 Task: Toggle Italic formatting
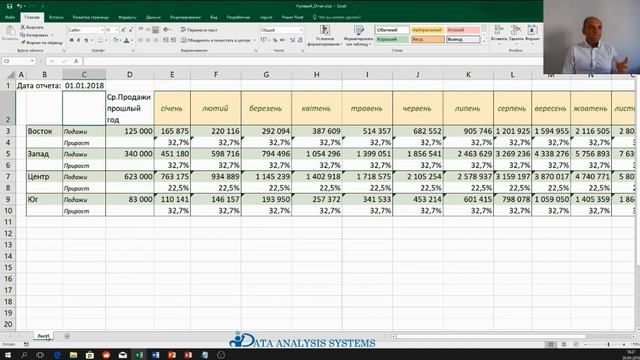(79, 40)
